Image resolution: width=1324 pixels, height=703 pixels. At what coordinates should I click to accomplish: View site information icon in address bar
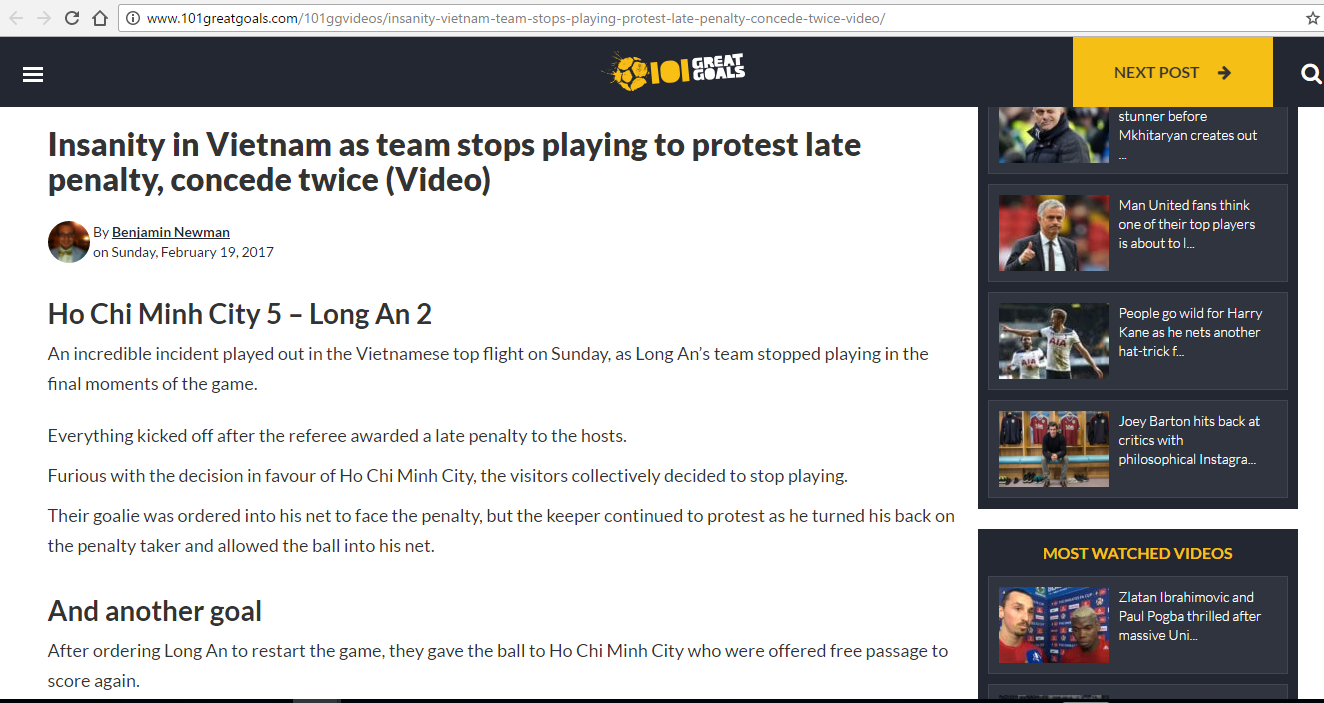tap(131, 18)
